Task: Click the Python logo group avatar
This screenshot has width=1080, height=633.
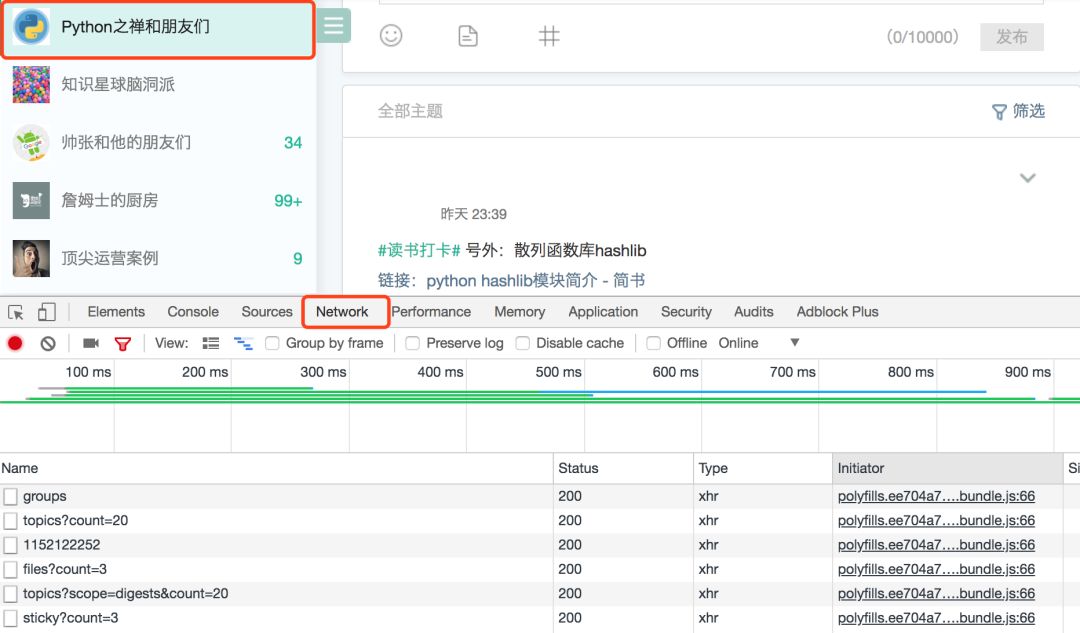Action: tap(31, 27)
